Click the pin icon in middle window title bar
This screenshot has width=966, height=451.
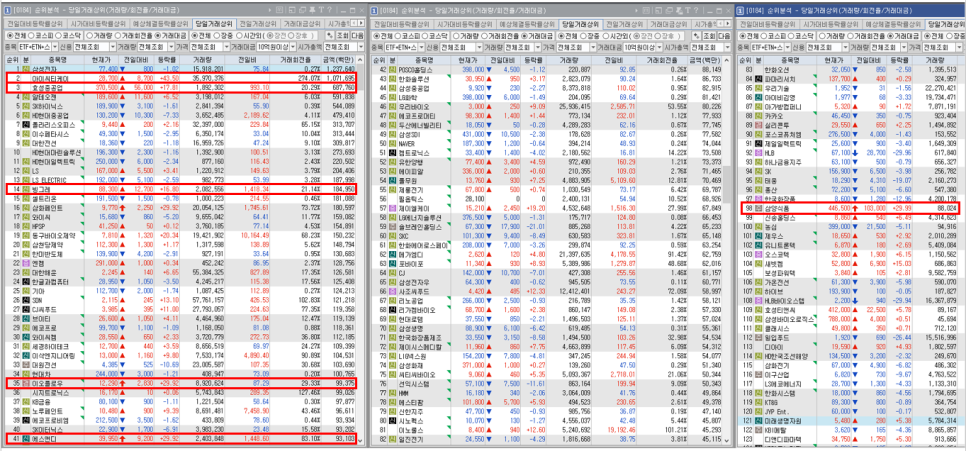tap(680, 10)
